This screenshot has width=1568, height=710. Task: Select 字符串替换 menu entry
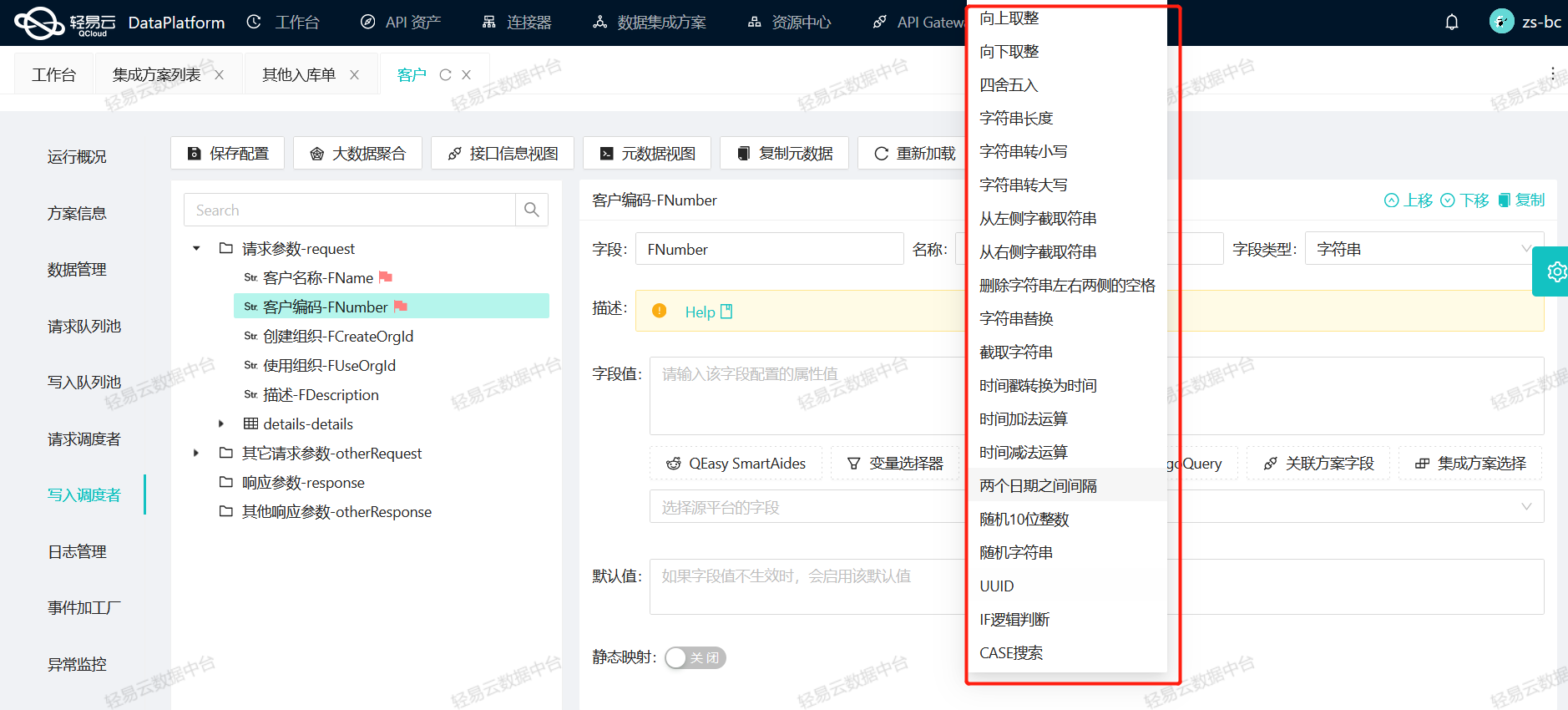coord(1066,318)
